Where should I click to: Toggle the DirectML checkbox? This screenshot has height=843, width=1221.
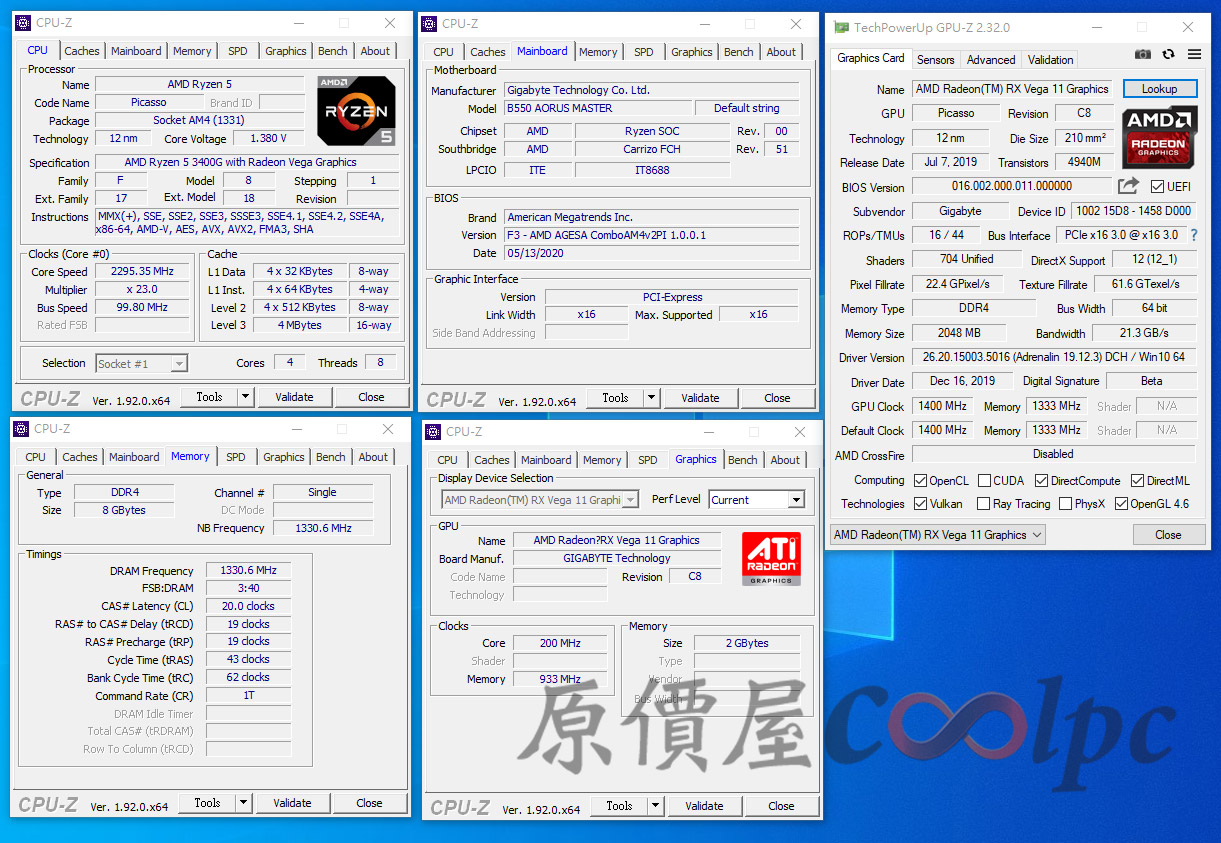pyautogui.click(x=1137, y=481)
